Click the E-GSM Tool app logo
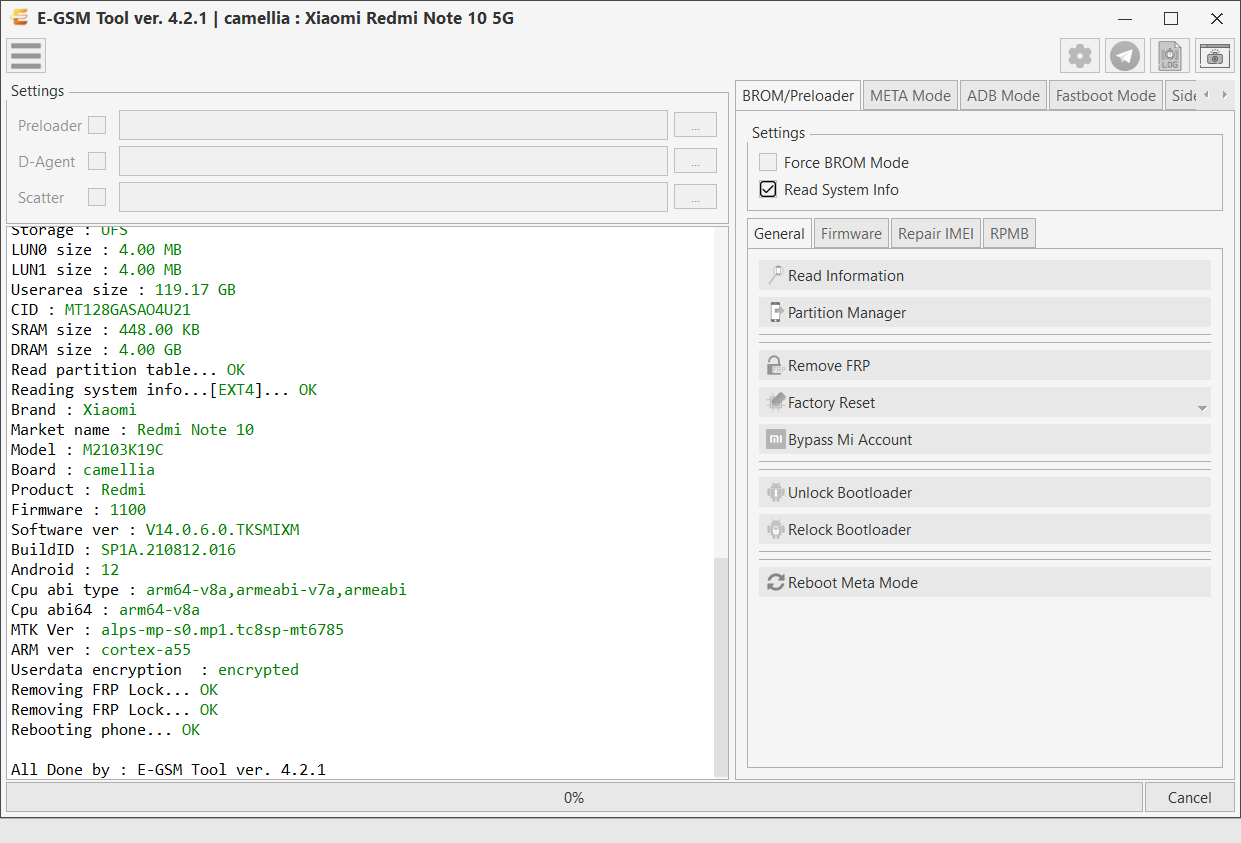The image size is (1241, 843). pos(19,18)
